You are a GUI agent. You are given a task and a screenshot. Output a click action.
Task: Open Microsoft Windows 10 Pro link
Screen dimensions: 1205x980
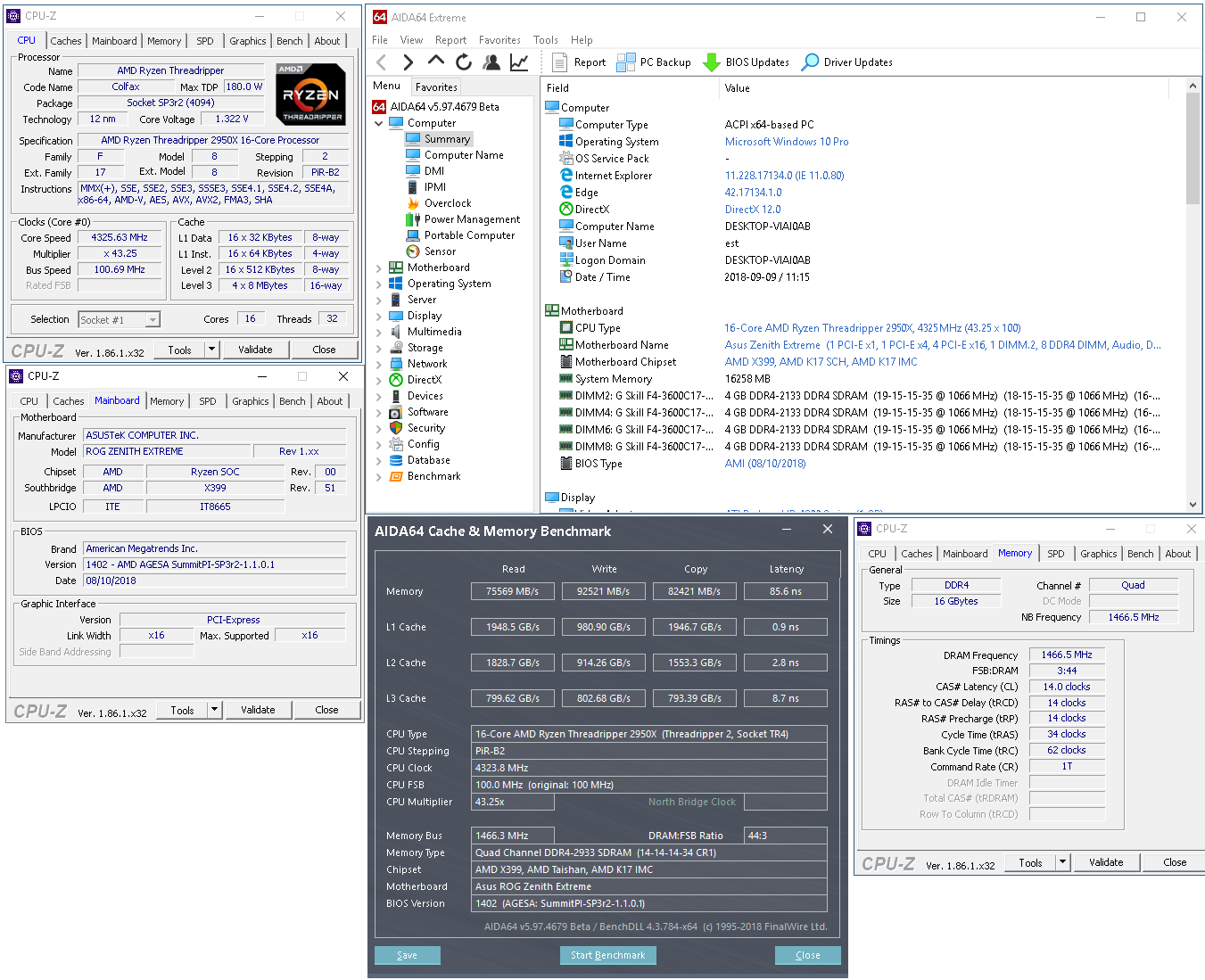(787, 142)
